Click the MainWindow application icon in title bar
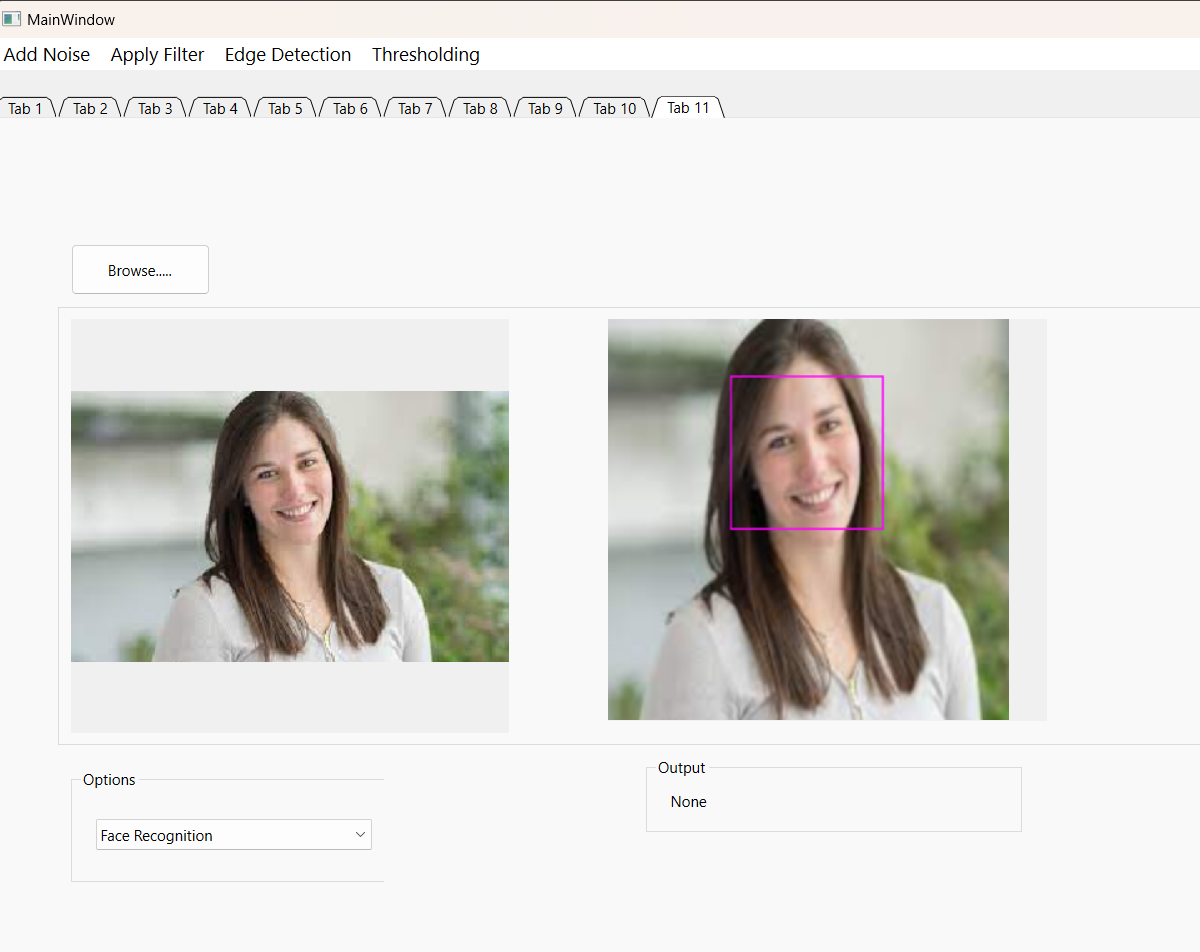The height and width of the screenshot is (952, 1200). click(11, 18)
